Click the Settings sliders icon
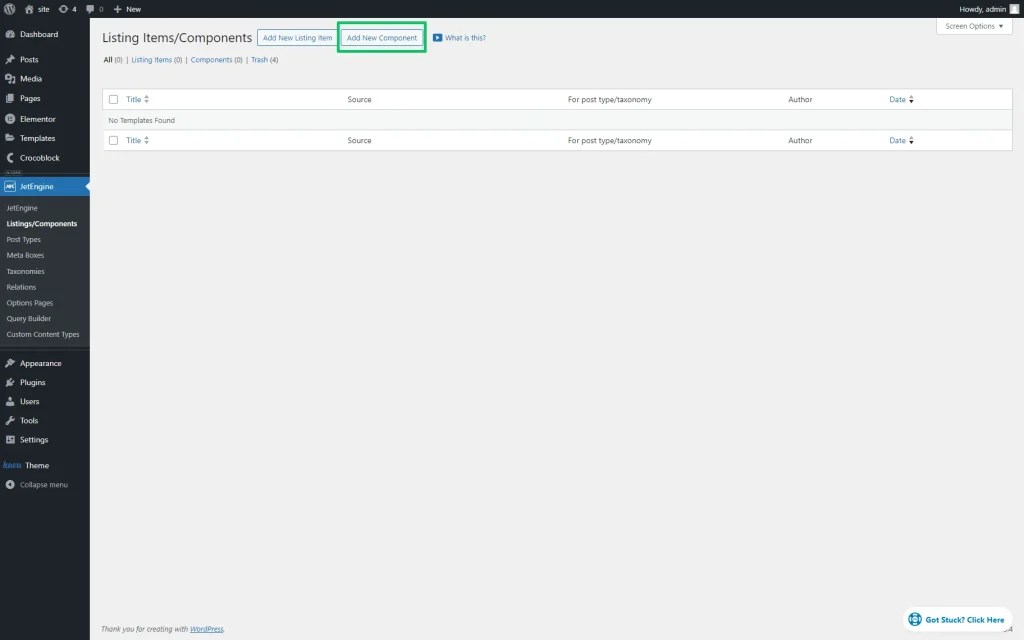1024x640 pixels. pos(10,440)
